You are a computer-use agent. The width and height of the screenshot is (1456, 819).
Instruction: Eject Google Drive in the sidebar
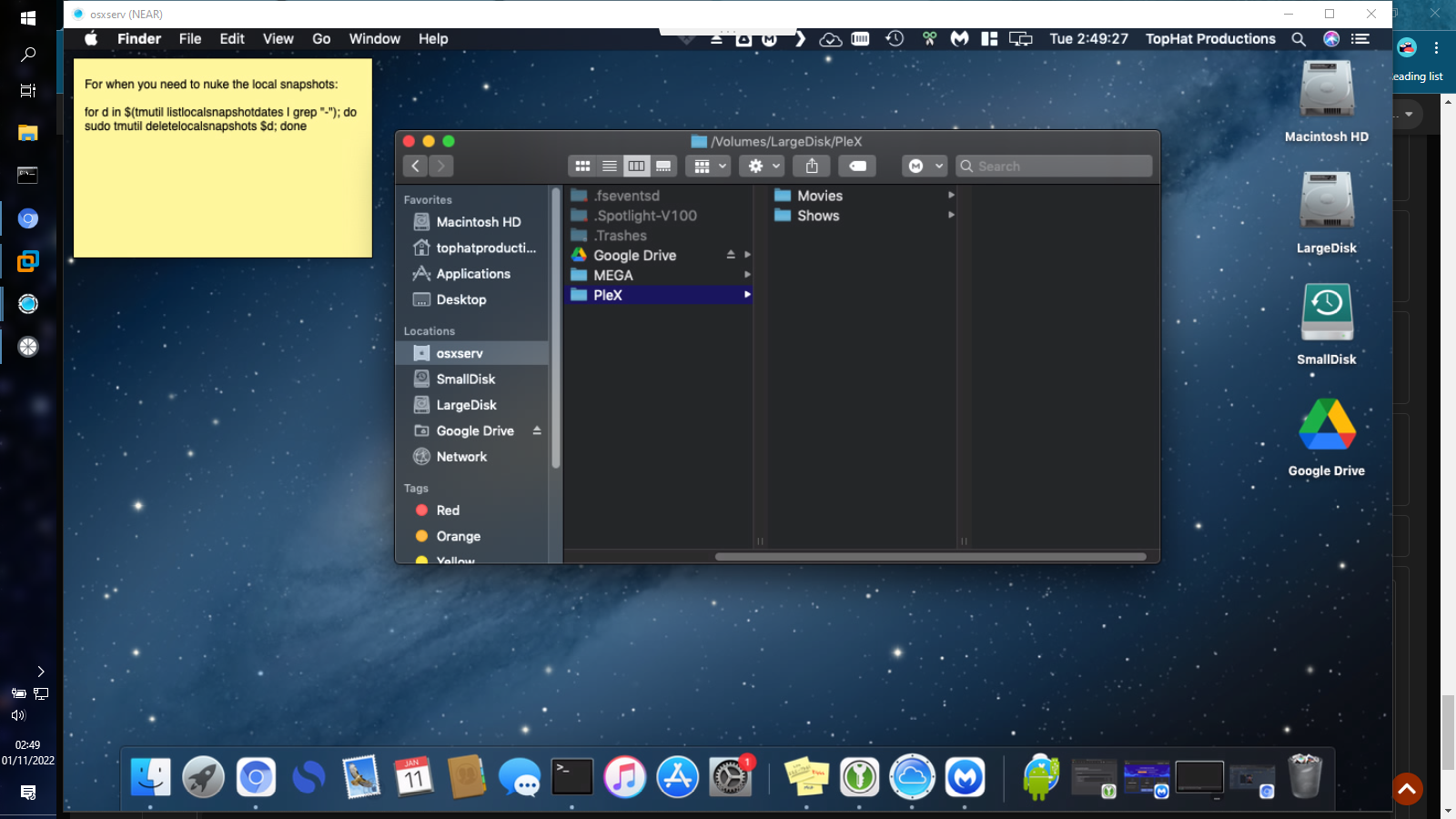click(537, 430)
